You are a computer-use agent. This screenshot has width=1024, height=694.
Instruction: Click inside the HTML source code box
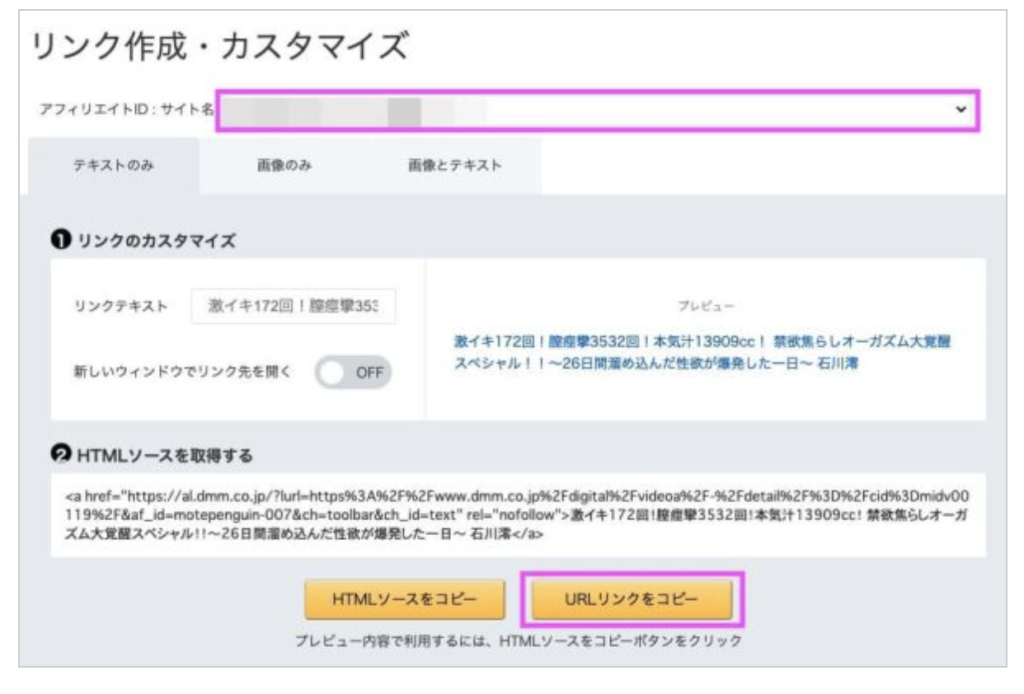coord(517,514)
